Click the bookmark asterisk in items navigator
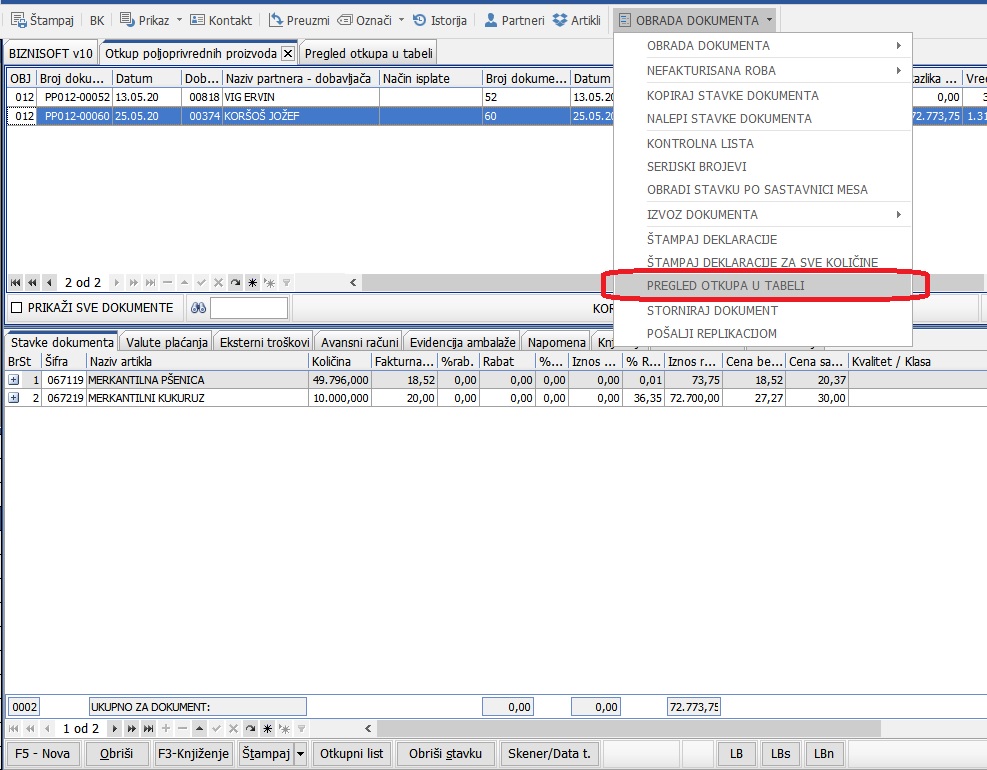 pyautogui.click(x=268, y=728)
